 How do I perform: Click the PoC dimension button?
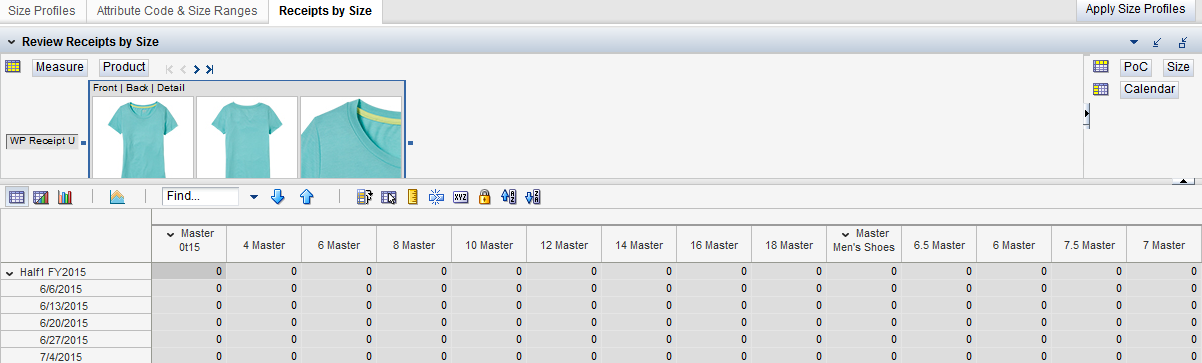pos(1136,67)
